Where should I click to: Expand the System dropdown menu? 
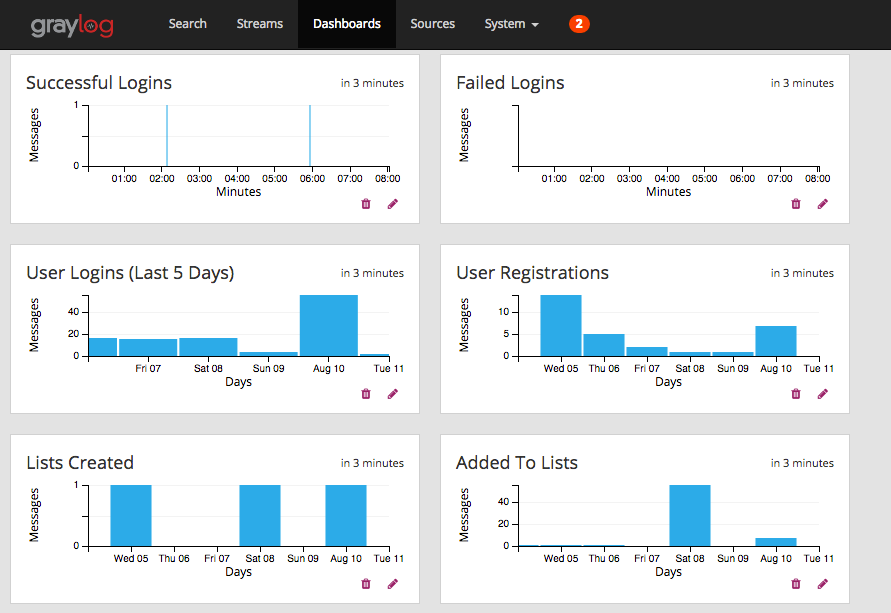point(511,24)
